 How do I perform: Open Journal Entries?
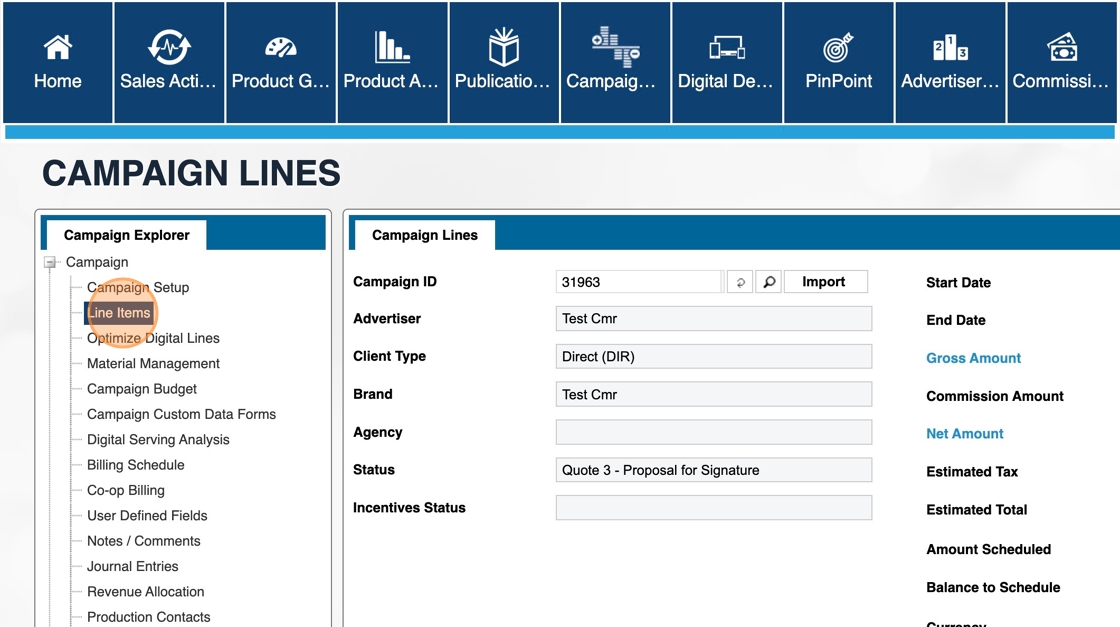(133, 566)
